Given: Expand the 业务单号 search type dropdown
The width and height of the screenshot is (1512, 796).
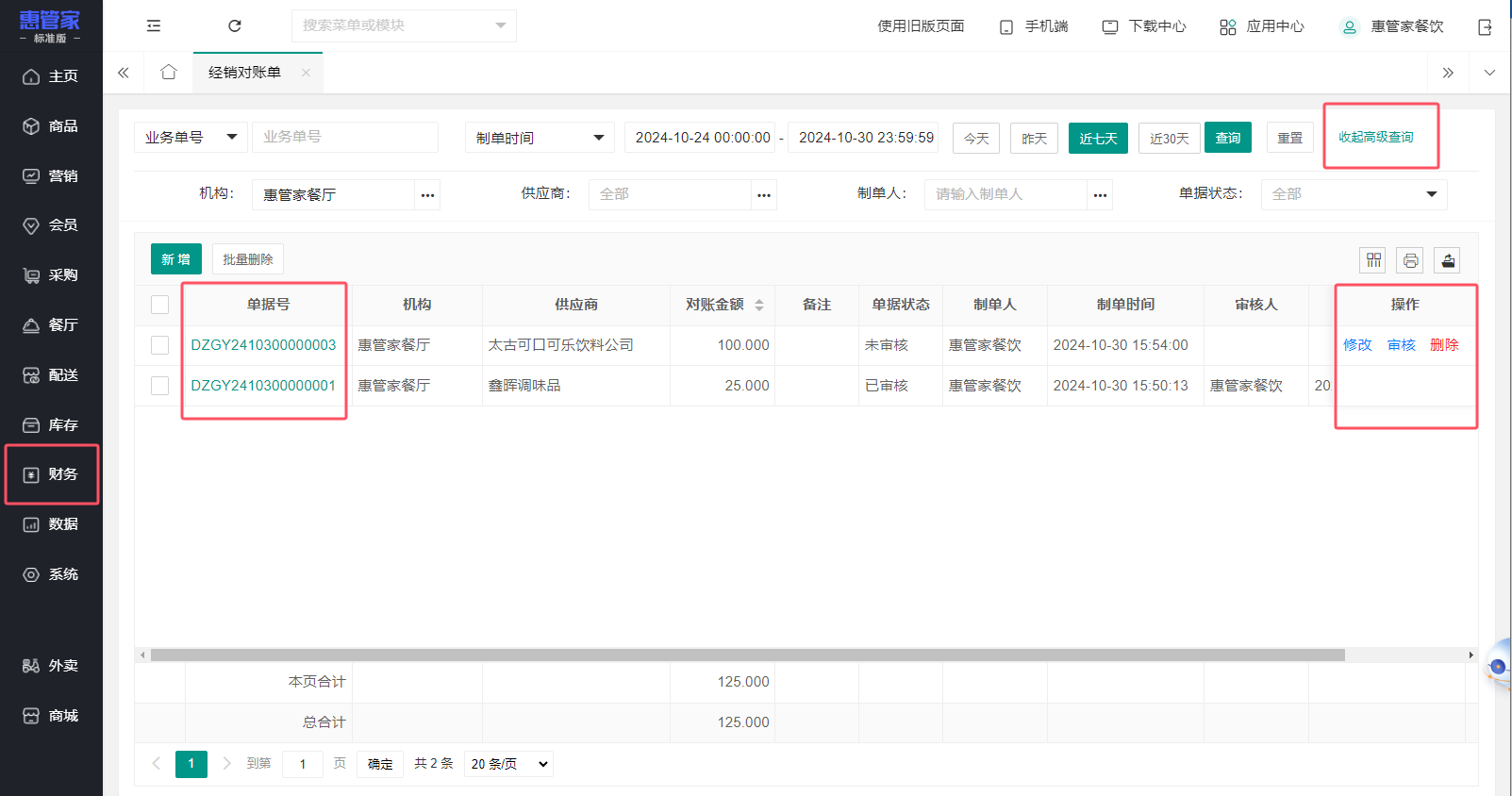Looking at the screenshot, I should [191, 138].
